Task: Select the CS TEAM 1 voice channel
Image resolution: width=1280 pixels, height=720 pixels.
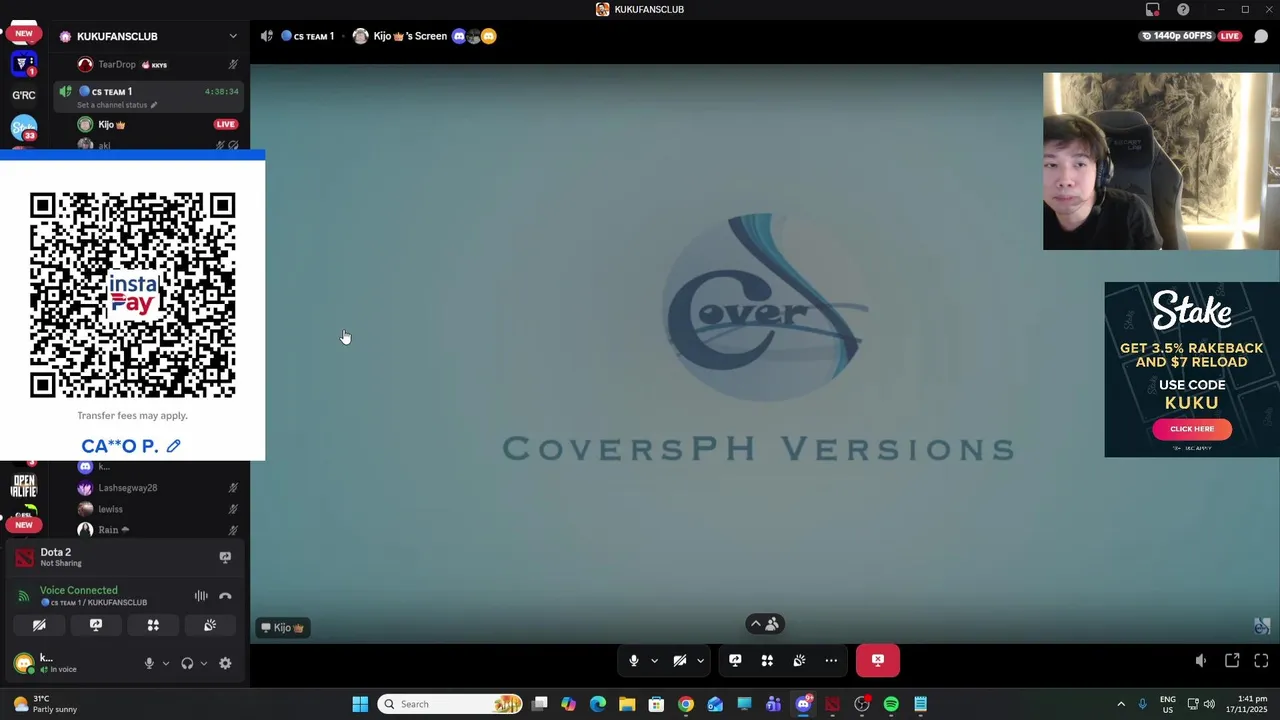Action: click(147, 97)
